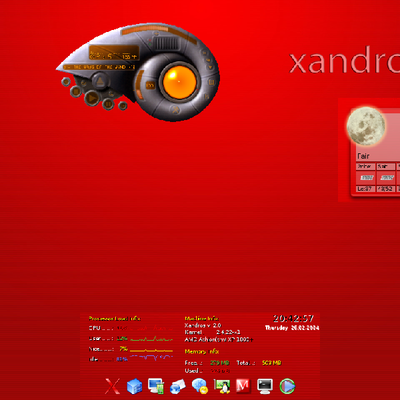Click the AMD Athlon XP processor line
Viewport: 400px width, 400px height.
[219, 340]
